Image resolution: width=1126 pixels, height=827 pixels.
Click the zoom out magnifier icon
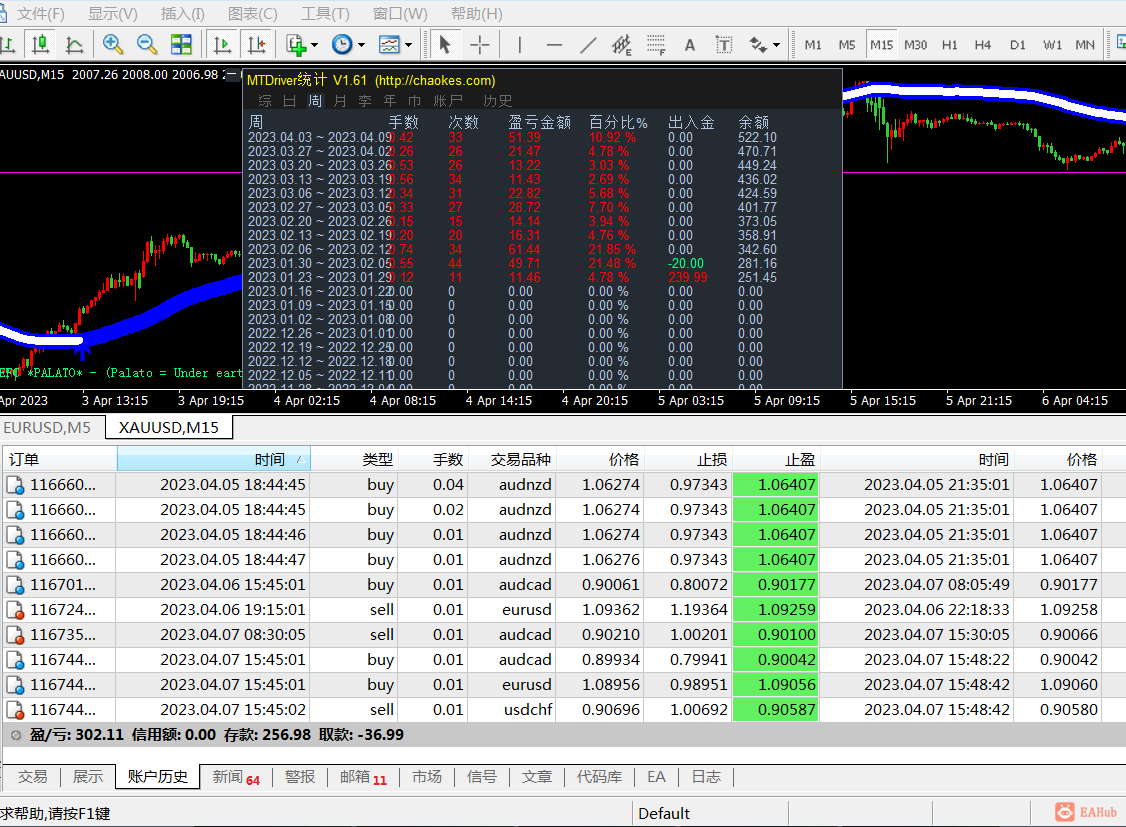pos(147,44)
